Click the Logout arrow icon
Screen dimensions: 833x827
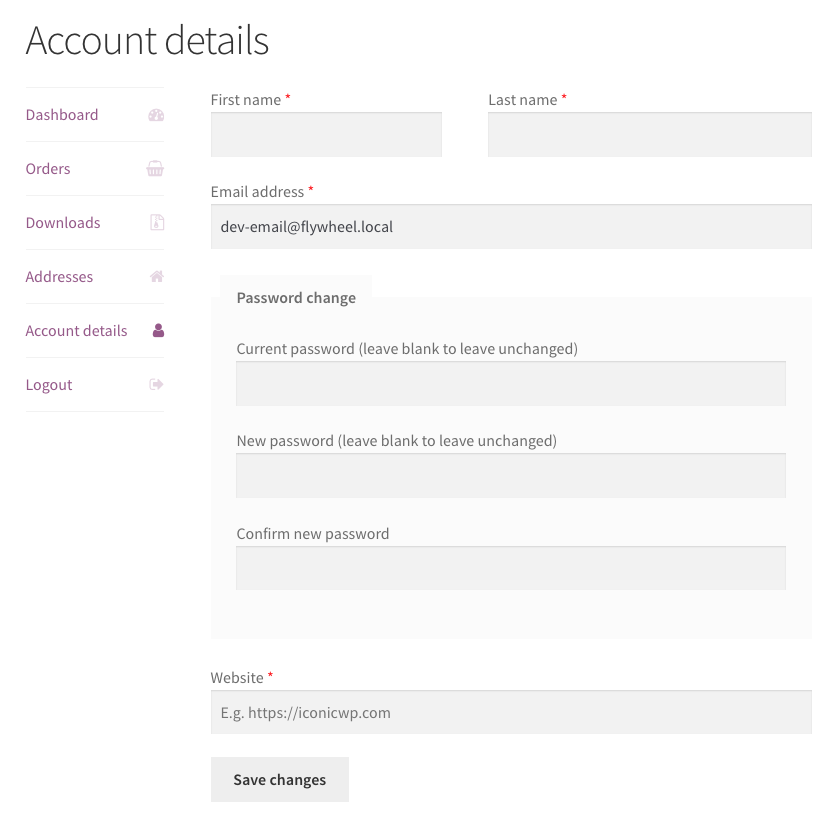click(x=156, y=385)
